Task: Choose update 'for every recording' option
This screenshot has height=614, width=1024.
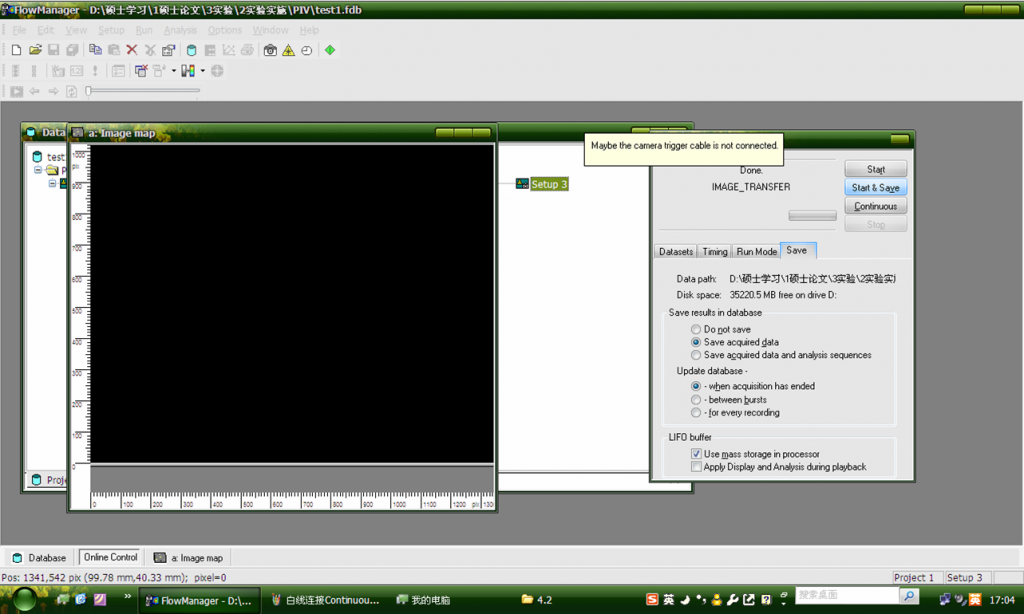Action: click(696, 413)
